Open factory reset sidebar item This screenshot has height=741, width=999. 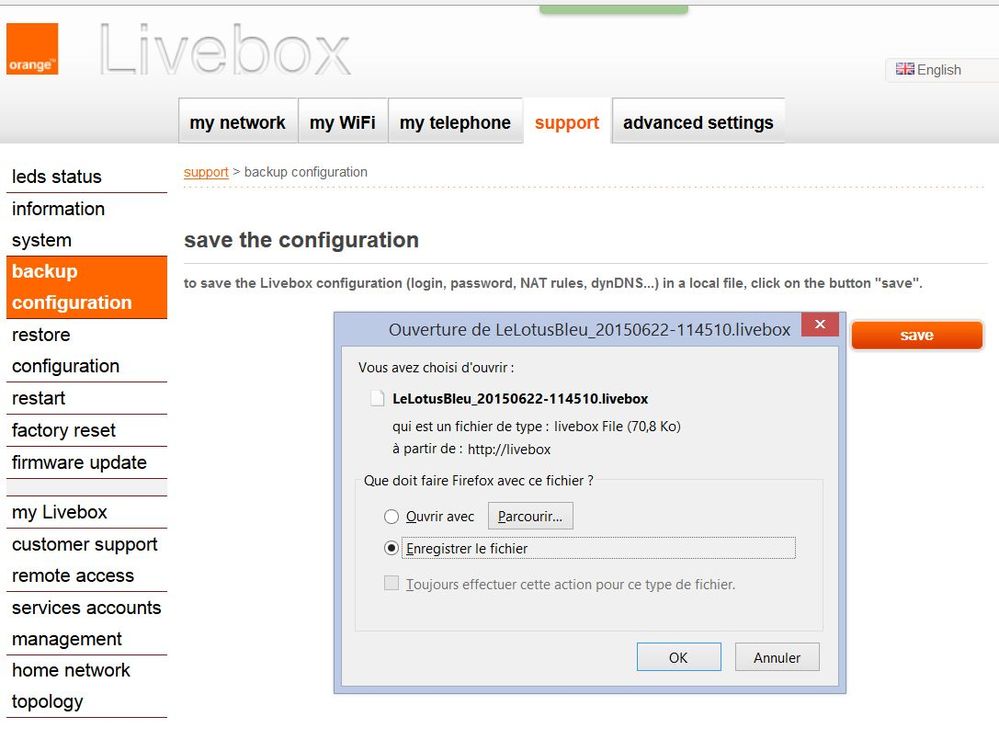point(86,430)
